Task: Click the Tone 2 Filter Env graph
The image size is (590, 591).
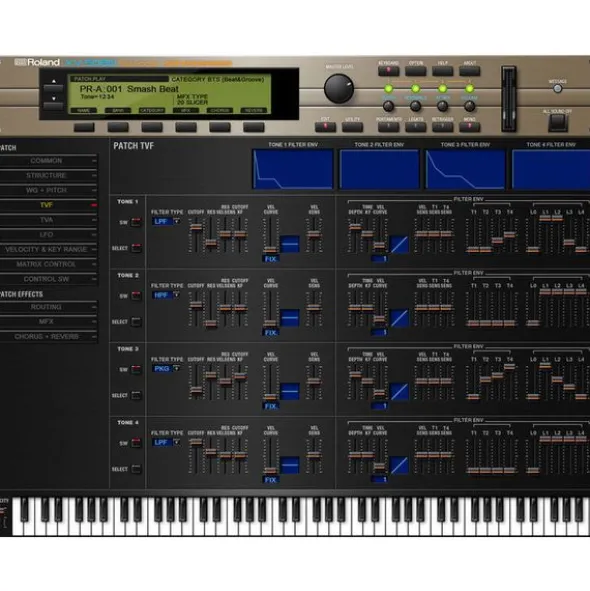Action: tap(379, 169)
